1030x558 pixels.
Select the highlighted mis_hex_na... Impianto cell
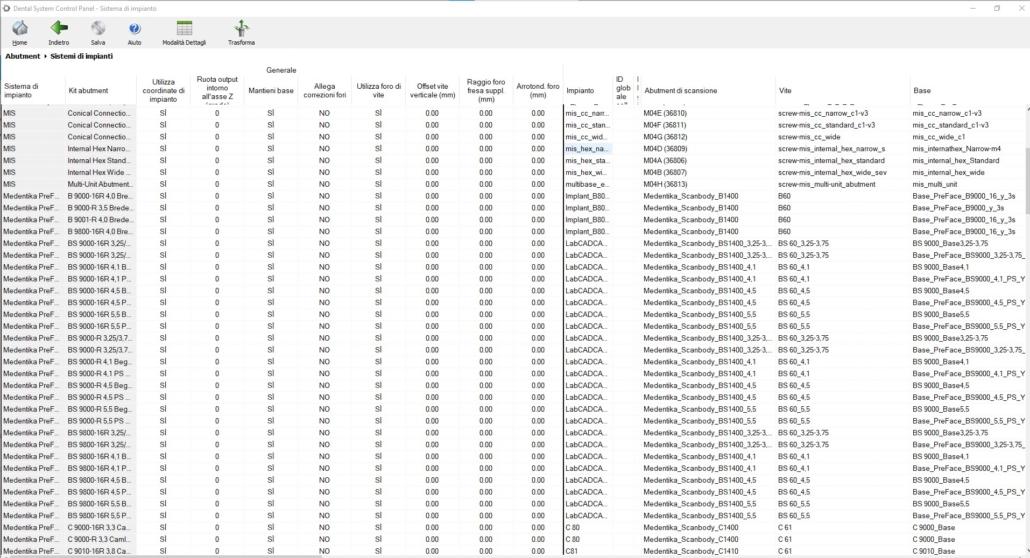(587, 149)
